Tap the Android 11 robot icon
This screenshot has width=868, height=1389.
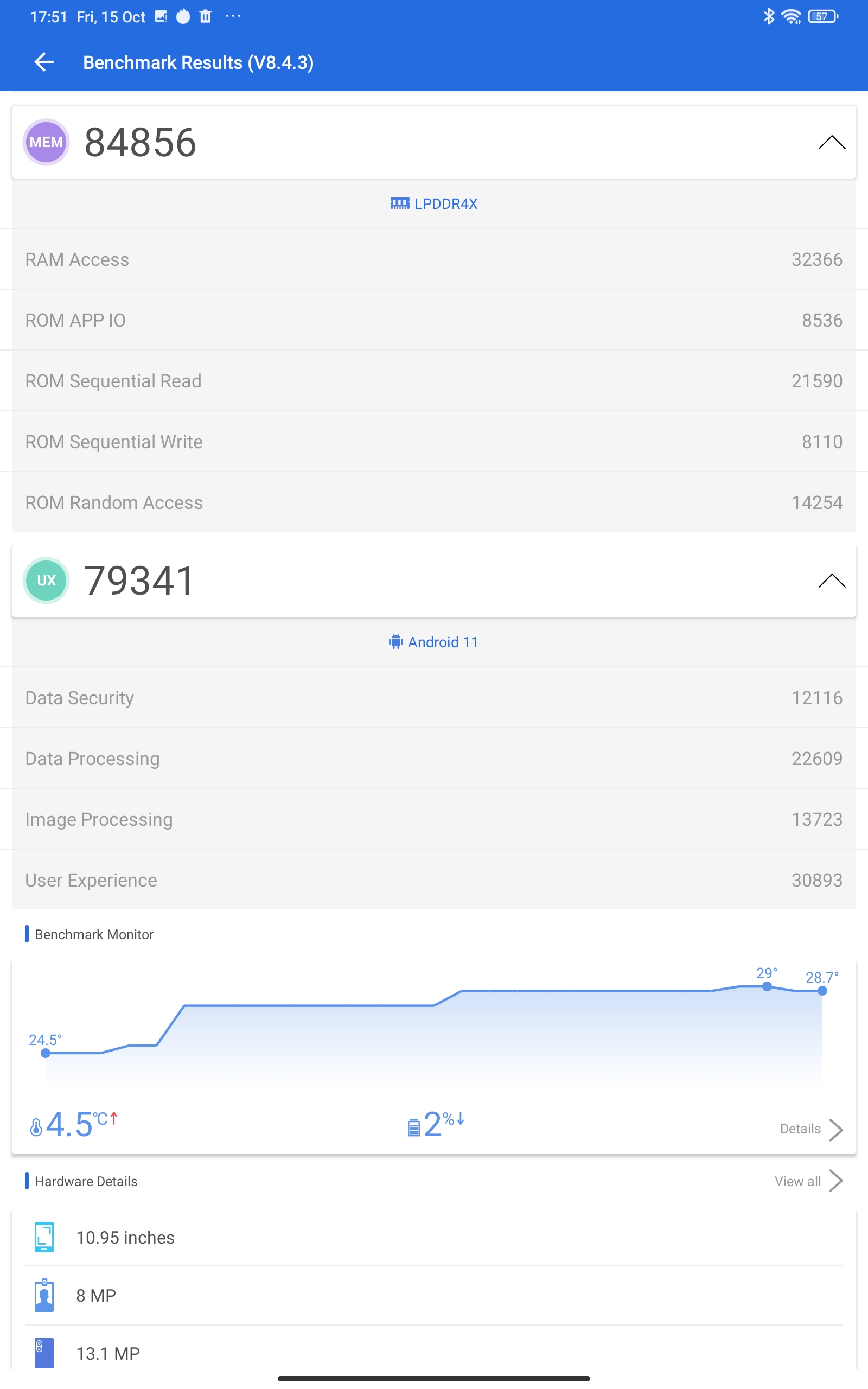(x=395, y=642)
